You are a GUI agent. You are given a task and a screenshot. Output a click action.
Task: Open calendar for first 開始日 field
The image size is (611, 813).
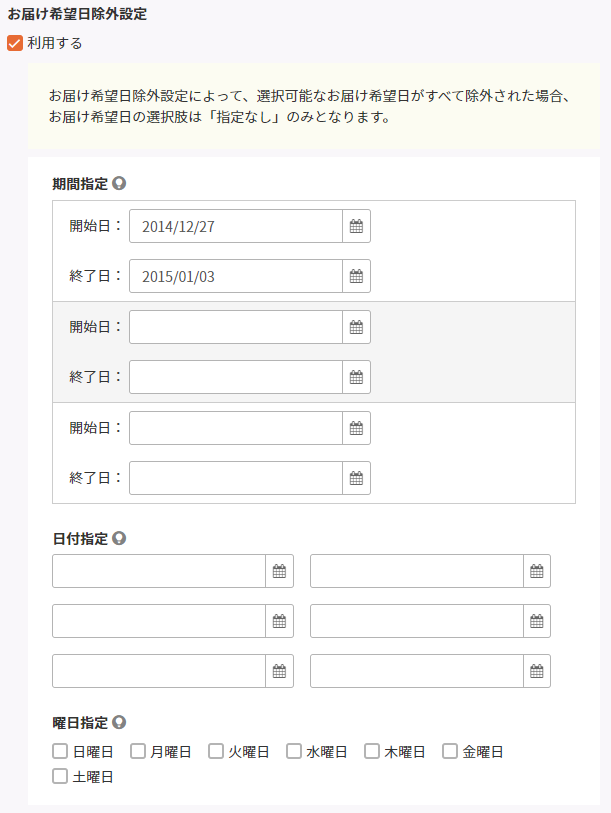click(356, 226)
